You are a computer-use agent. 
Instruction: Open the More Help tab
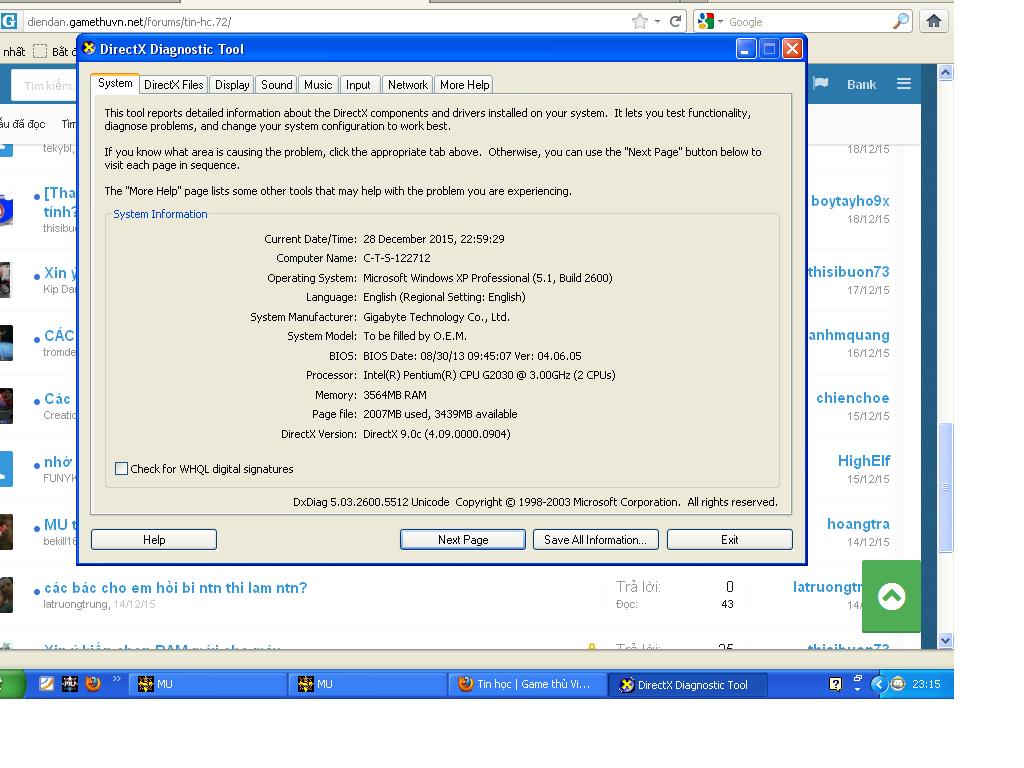pyautogui.click(x=464, y=85)
